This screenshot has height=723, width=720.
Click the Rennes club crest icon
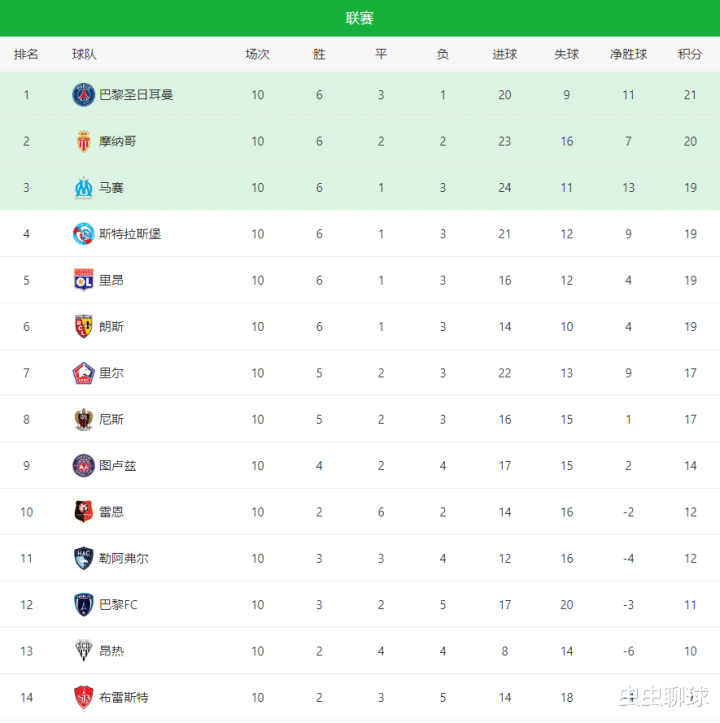pyautogui.click(x=84, y=512)
